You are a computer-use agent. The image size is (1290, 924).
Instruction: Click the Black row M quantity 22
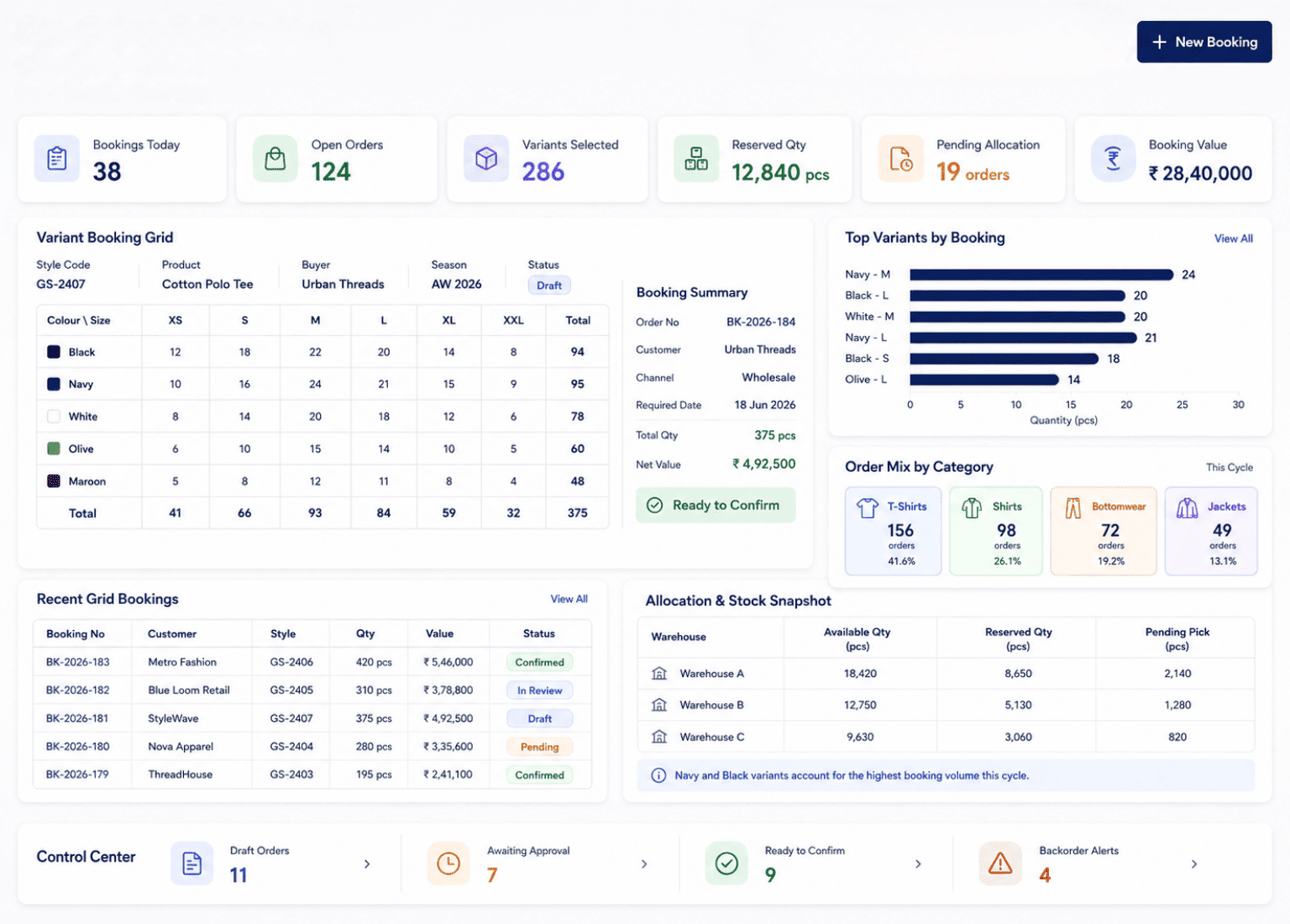(315, 352)
